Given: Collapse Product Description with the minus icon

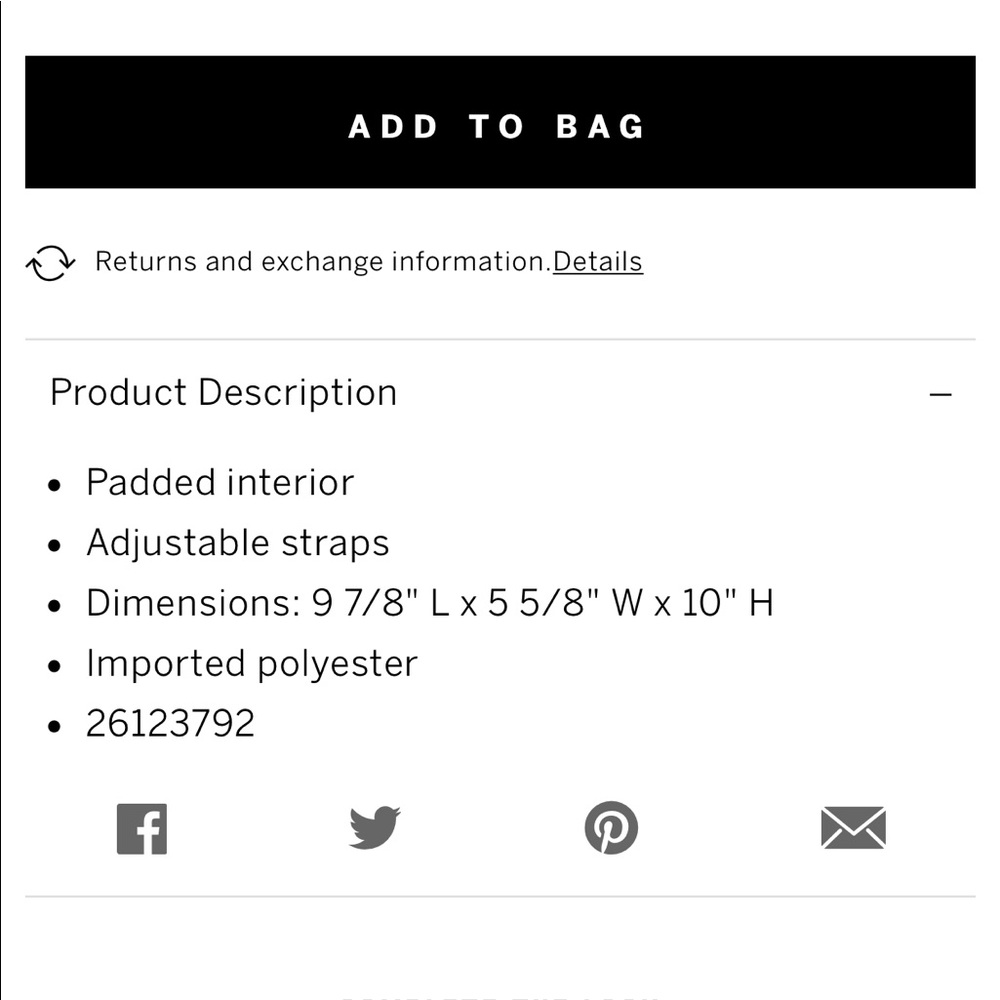Looking at the screenshot, I should click(940, 394).
